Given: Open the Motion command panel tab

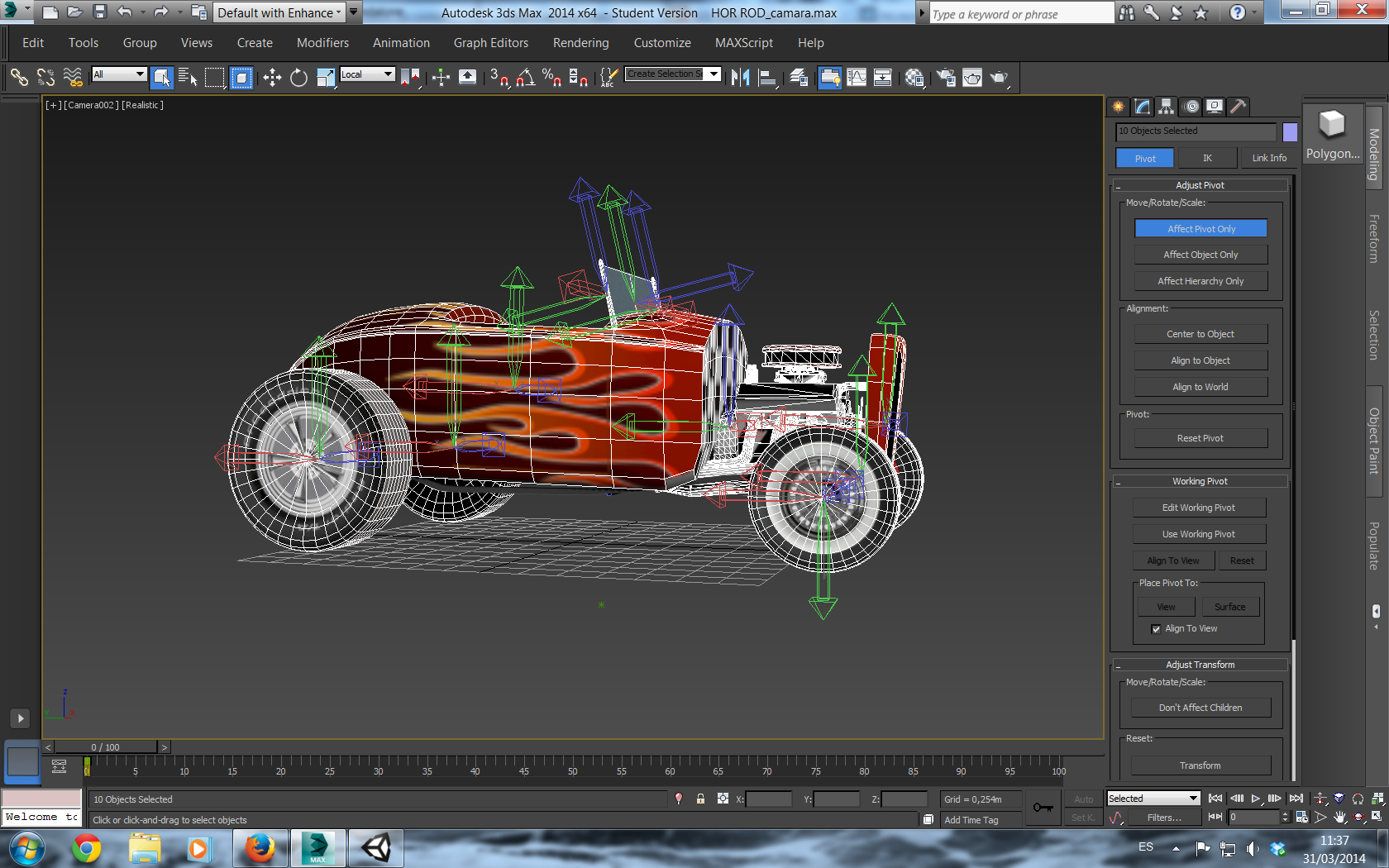Looking at the screenshot, I should pos(1191,107).
